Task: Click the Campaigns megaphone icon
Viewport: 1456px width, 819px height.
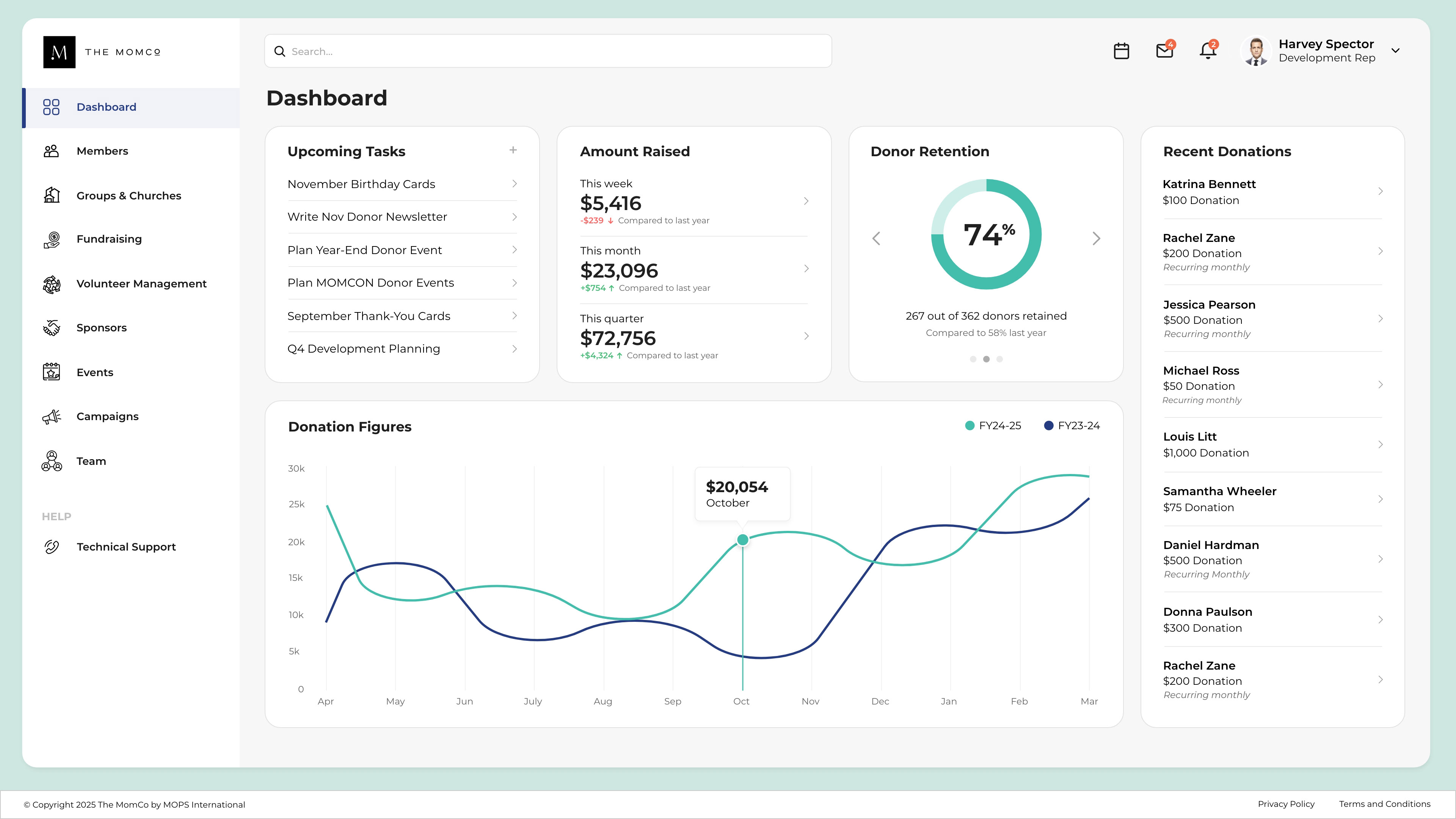Action: click(x=52, y=417)
